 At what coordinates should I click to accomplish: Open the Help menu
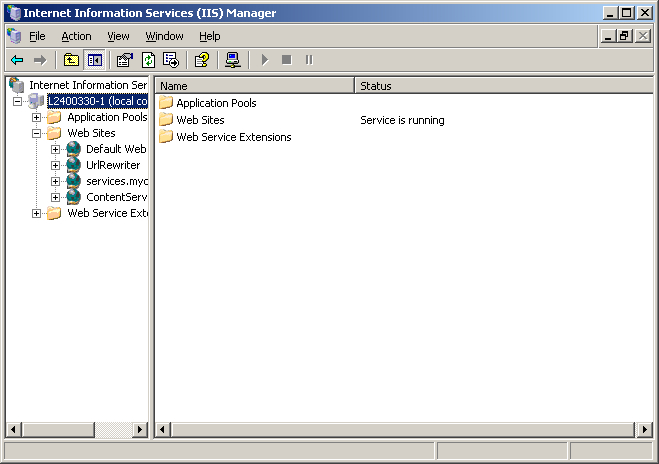click(x=209, y=36)
